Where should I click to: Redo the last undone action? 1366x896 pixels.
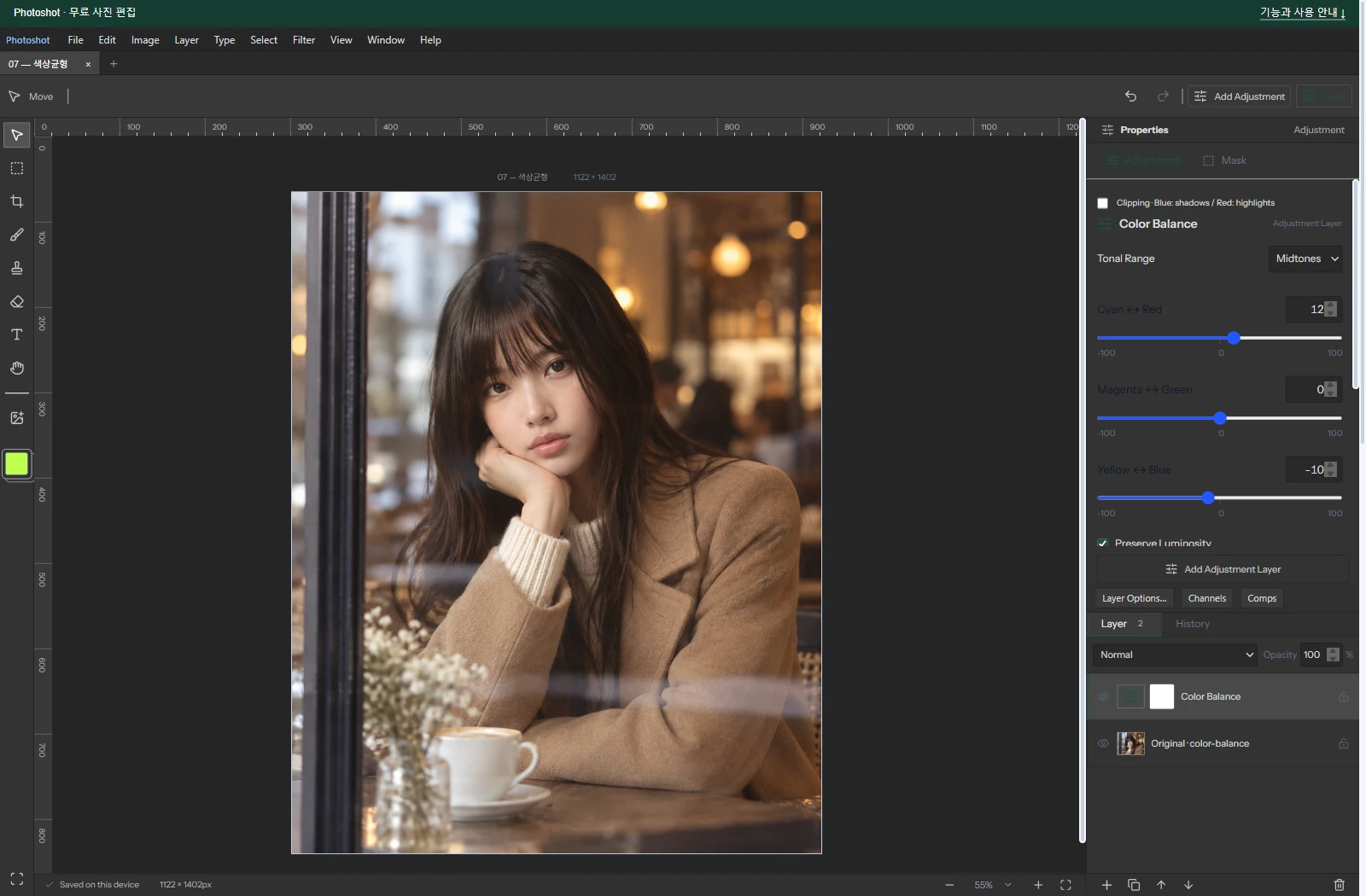coord(1163,96)
